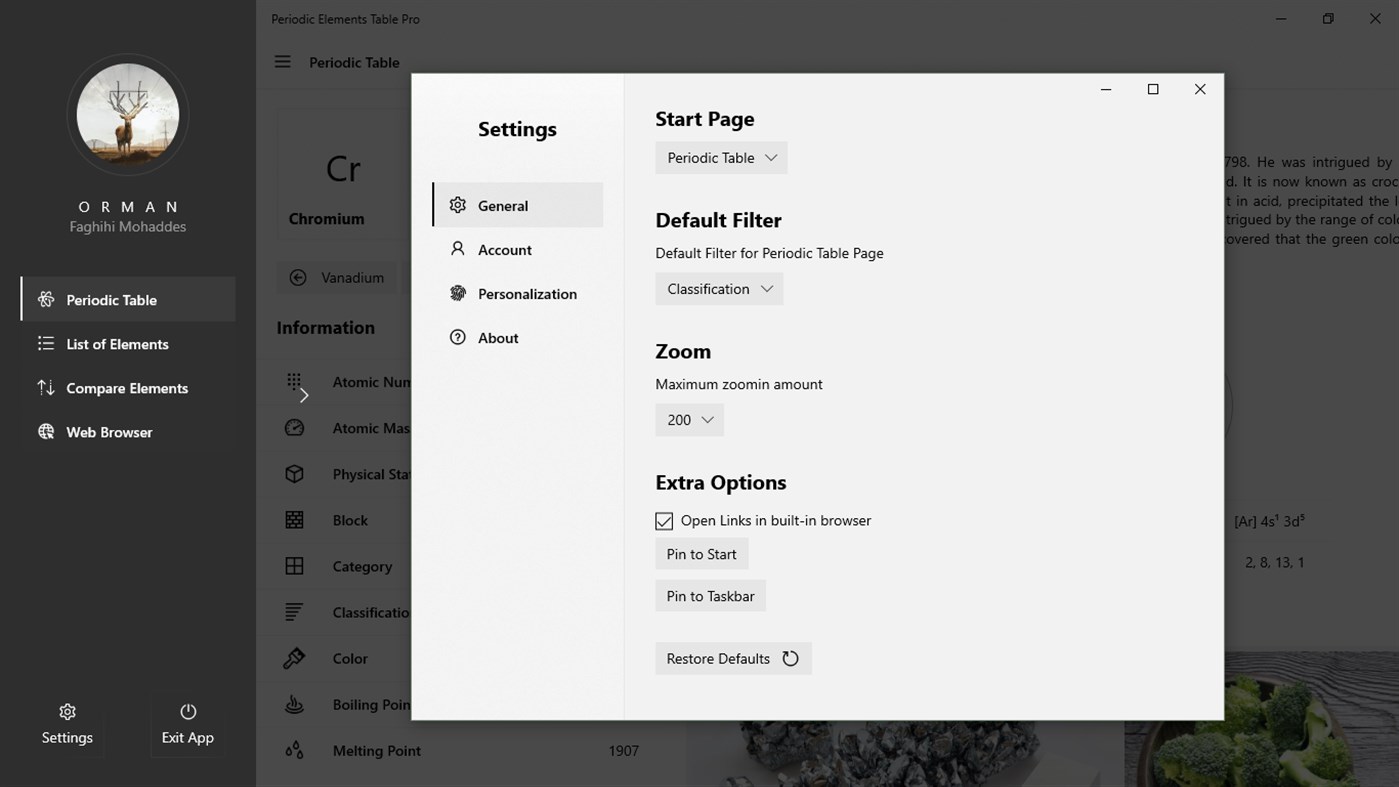Open Compare Elements in the sidebar
The image size is (1399, 787).
pyautogui.click(x=129, y=388)
